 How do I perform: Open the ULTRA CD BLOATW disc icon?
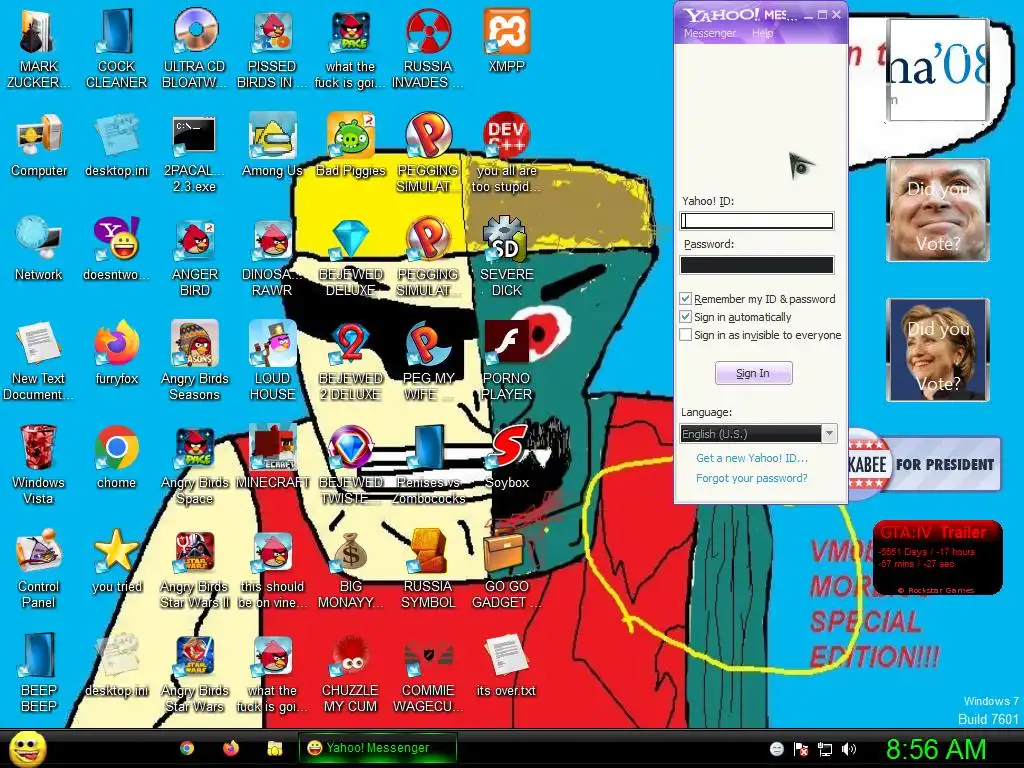[x=195, y=31]
